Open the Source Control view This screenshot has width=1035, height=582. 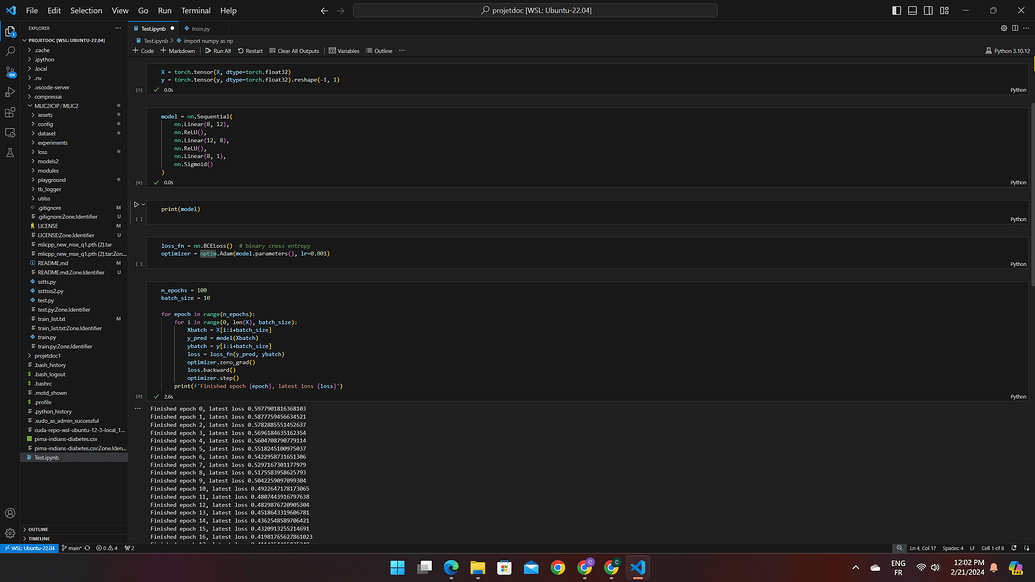(10, 71)
